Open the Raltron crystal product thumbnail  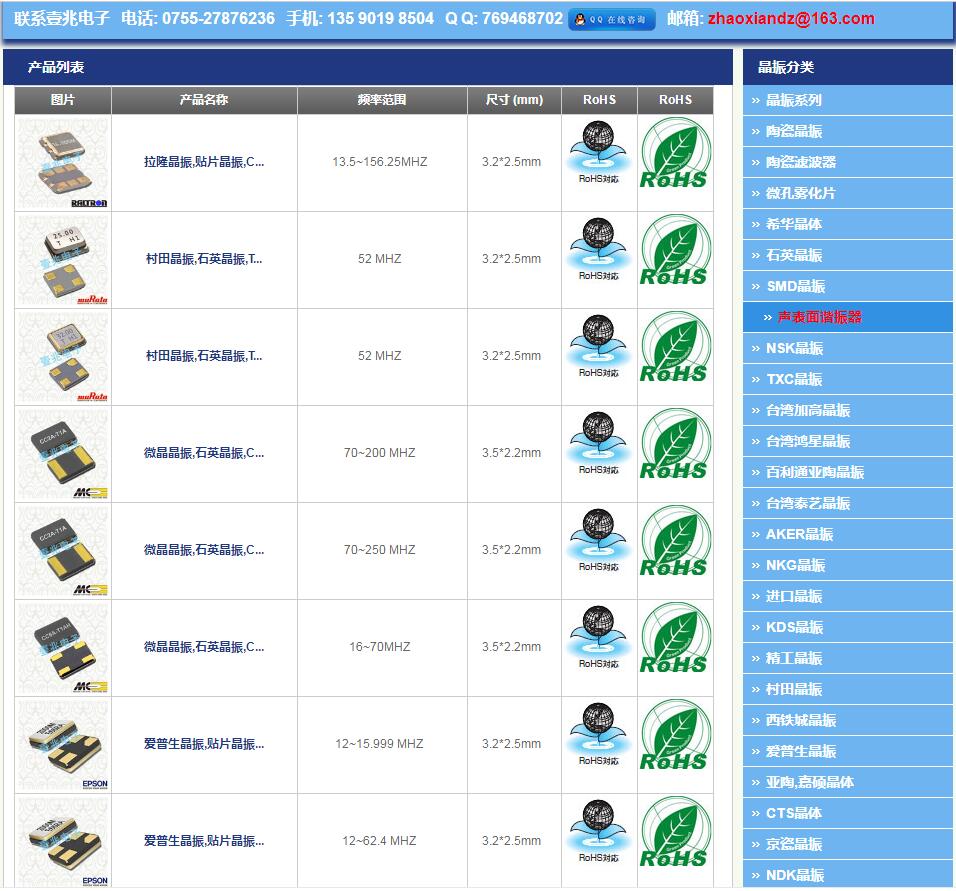(63, 162)
